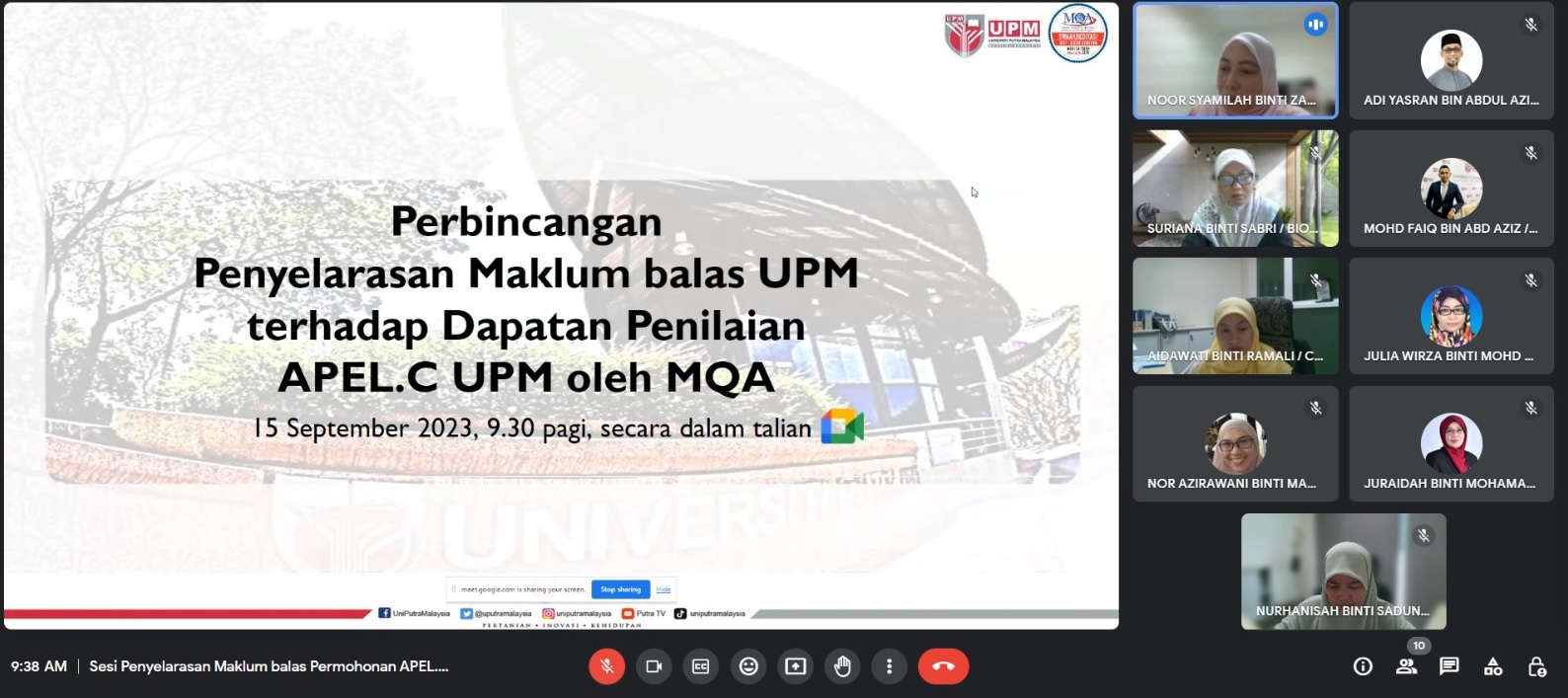This screenshot has height=698, width=1568.
Task: Open the emoji reactions picker
Action: tap(748, 666)
